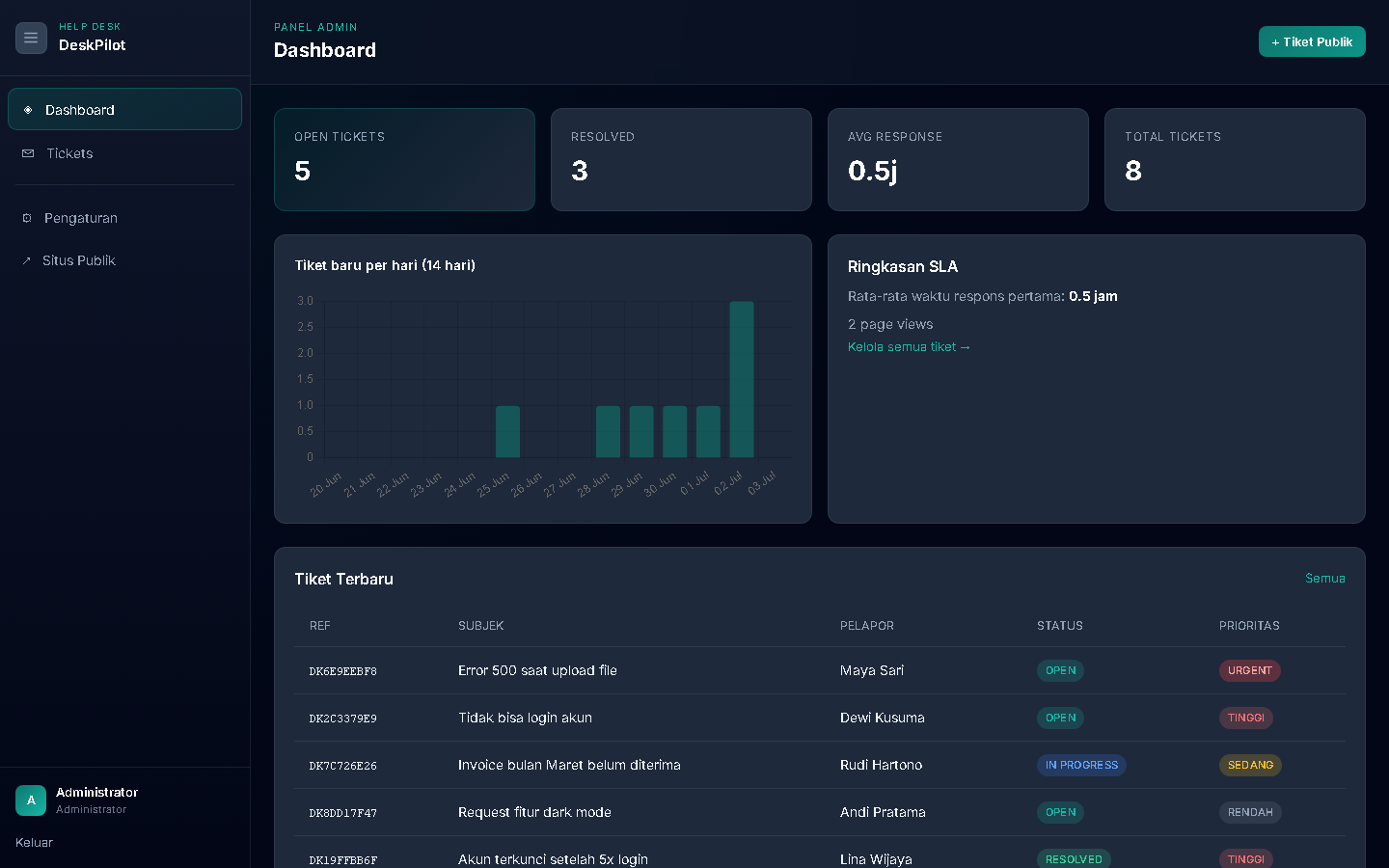This screenshot has height=868, width=1389.
Task: Click OPEN status badge for Maya Sari
Action: (x=1060, y=670)
